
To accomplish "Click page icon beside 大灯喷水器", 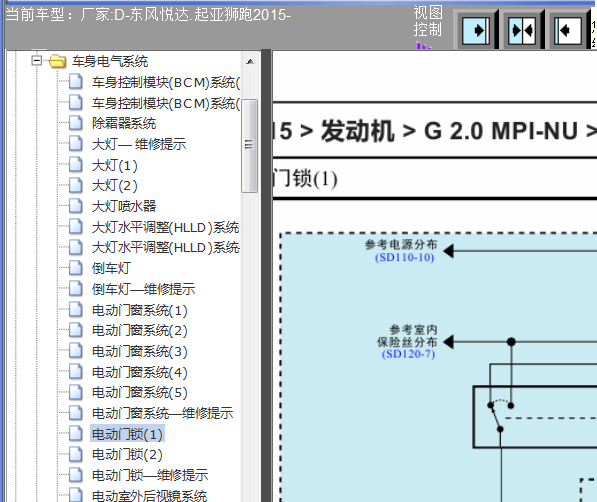I will click(75, 206).
